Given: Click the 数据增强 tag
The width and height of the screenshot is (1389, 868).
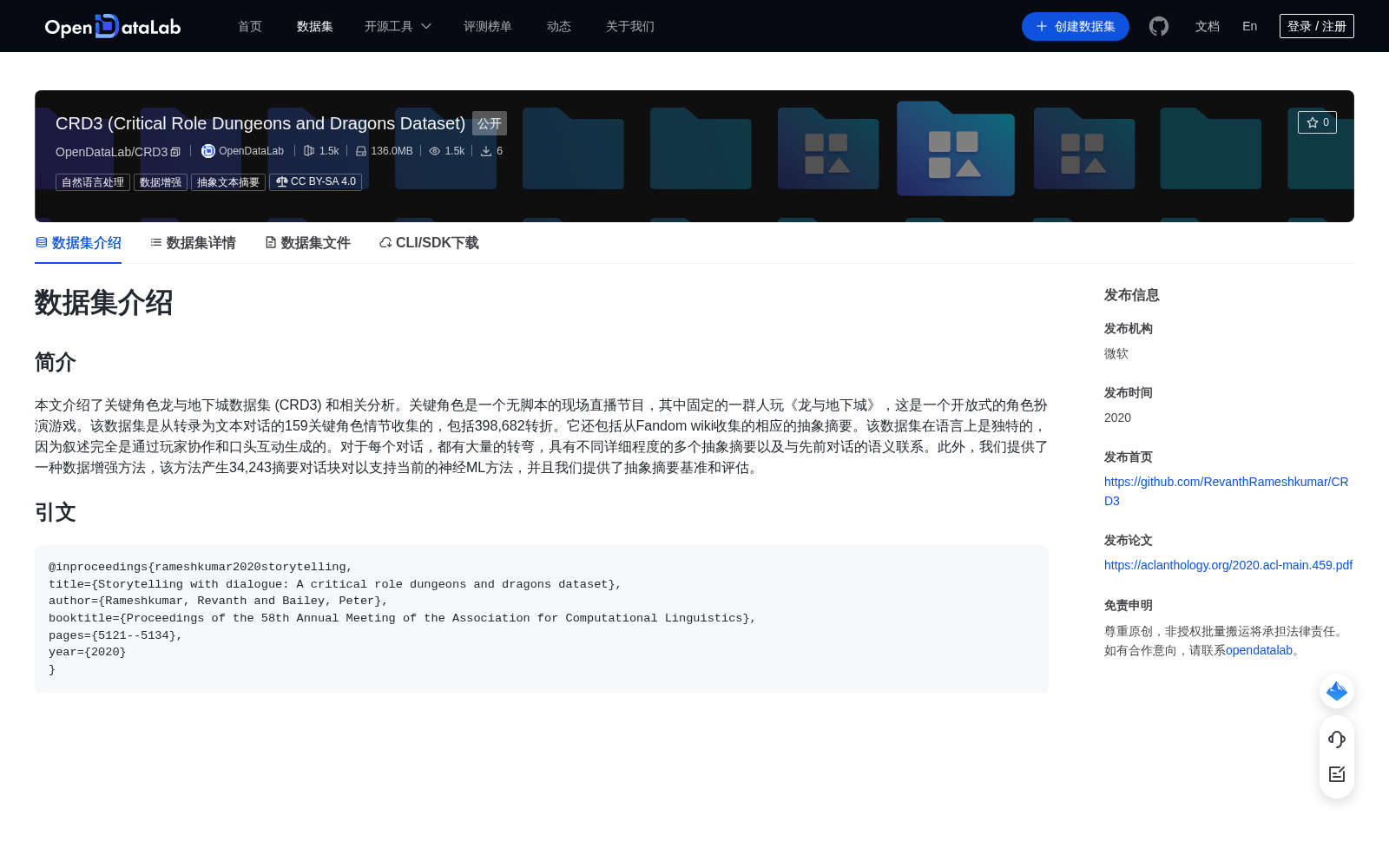Looking at the screenshot, I should click(161, 182).
